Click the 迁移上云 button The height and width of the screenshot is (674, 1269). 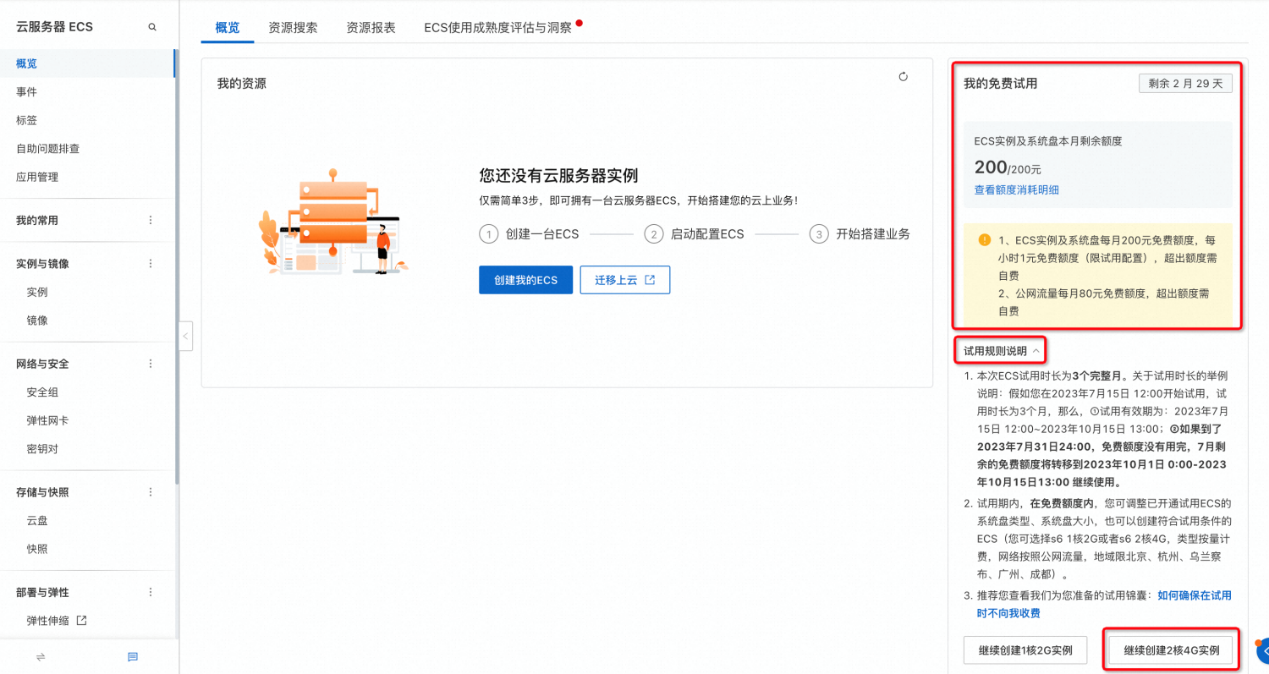(x=625, y=280)
